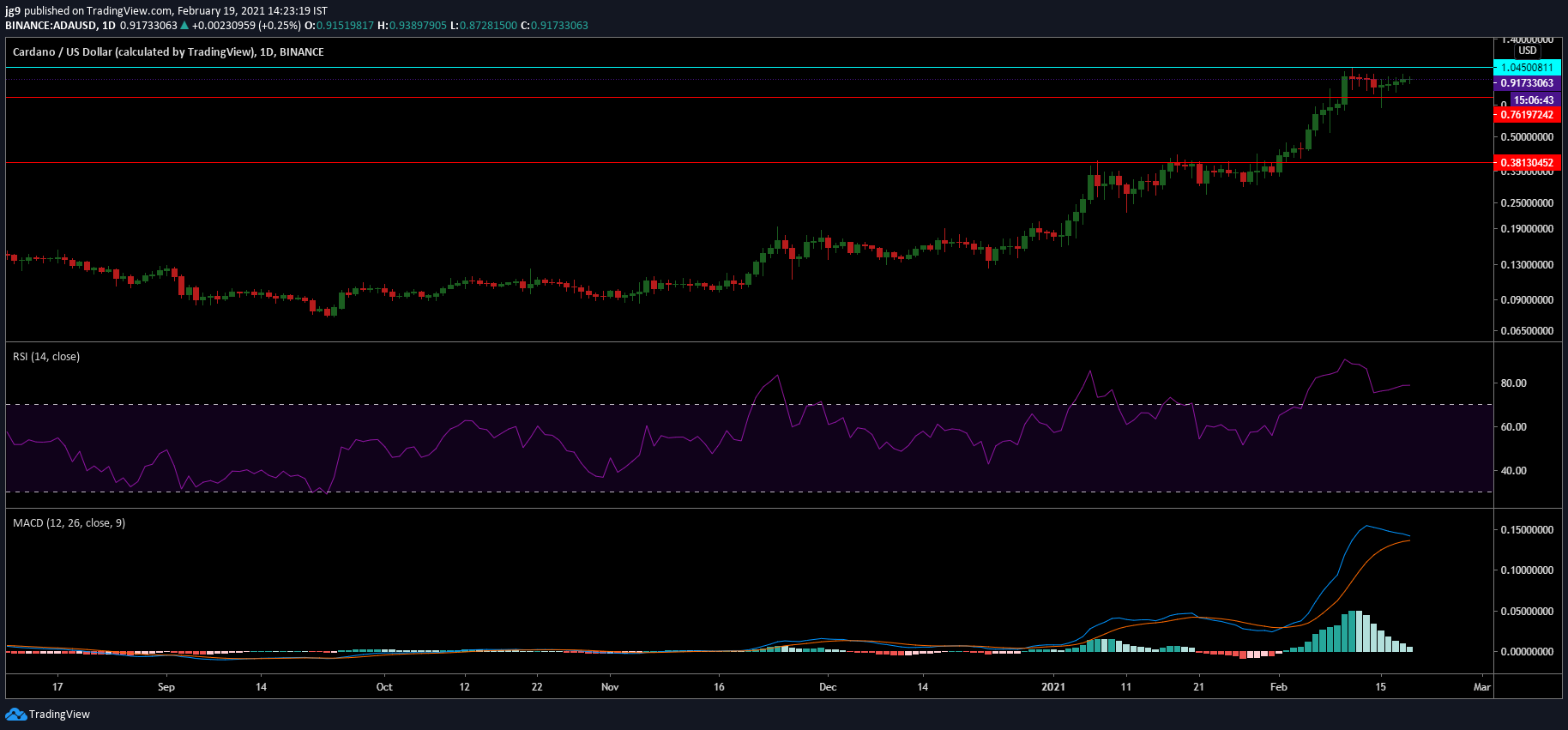This screenshot has width=1568, height=730.
Task: Click the MACD 0.05000000 axis value
Action: click(x=1527, y=612)
